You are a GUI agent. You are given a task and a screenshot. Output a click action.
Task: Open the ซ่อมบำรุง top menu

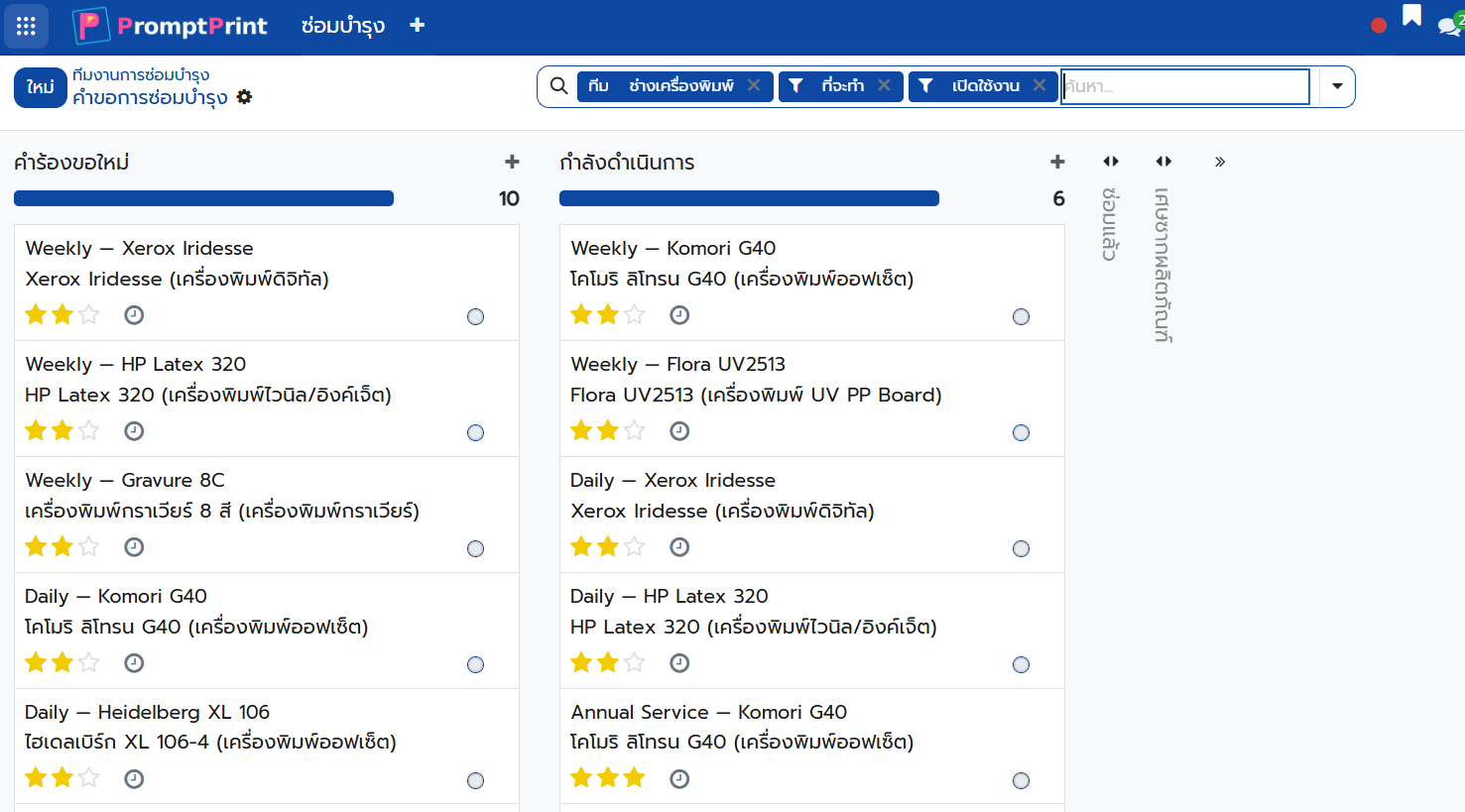tap(343, 26)
